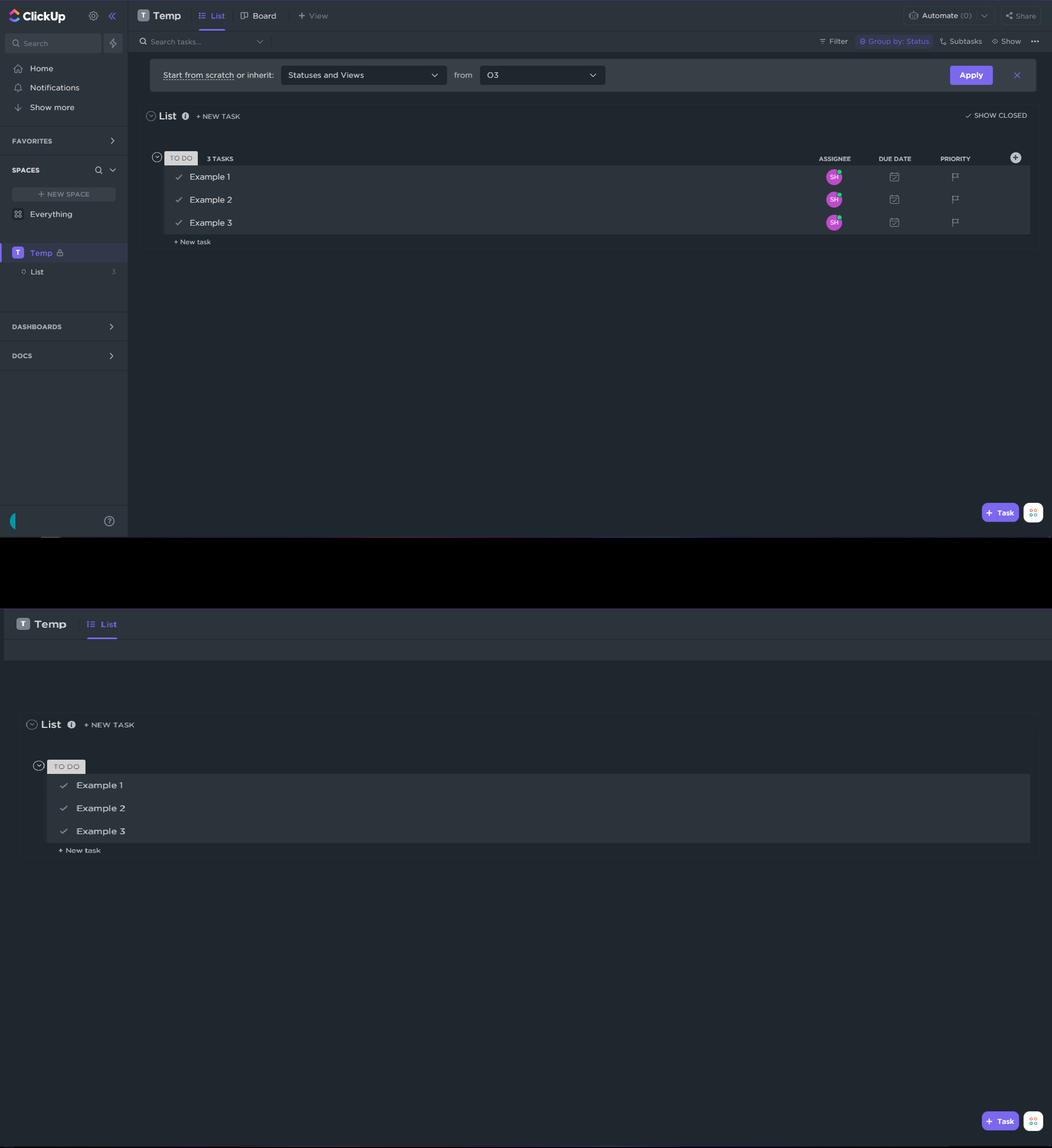Open the search spaces magnifier icon
The width and height of the screenshot is (1052, 1148).
[99, 170]
